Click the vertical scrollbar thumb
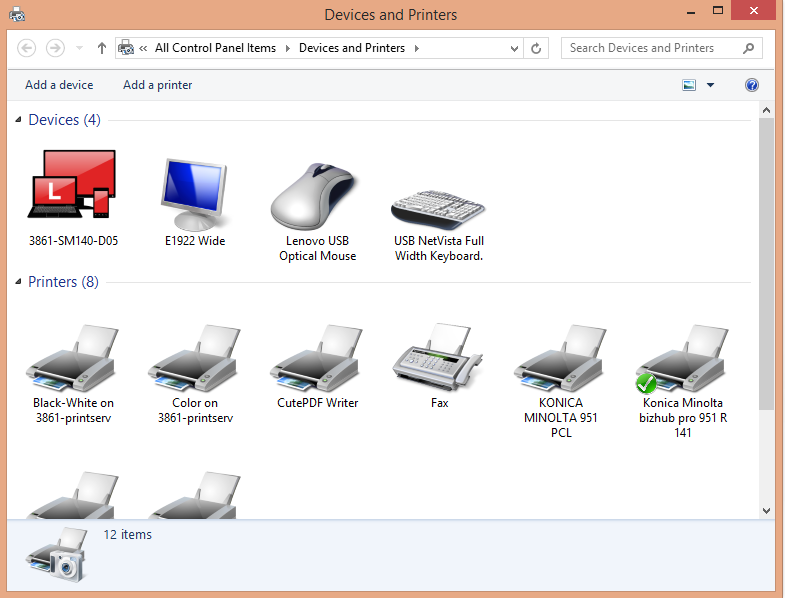The height and width of the screenshot is (598, 785). click(x=766, y=264)
